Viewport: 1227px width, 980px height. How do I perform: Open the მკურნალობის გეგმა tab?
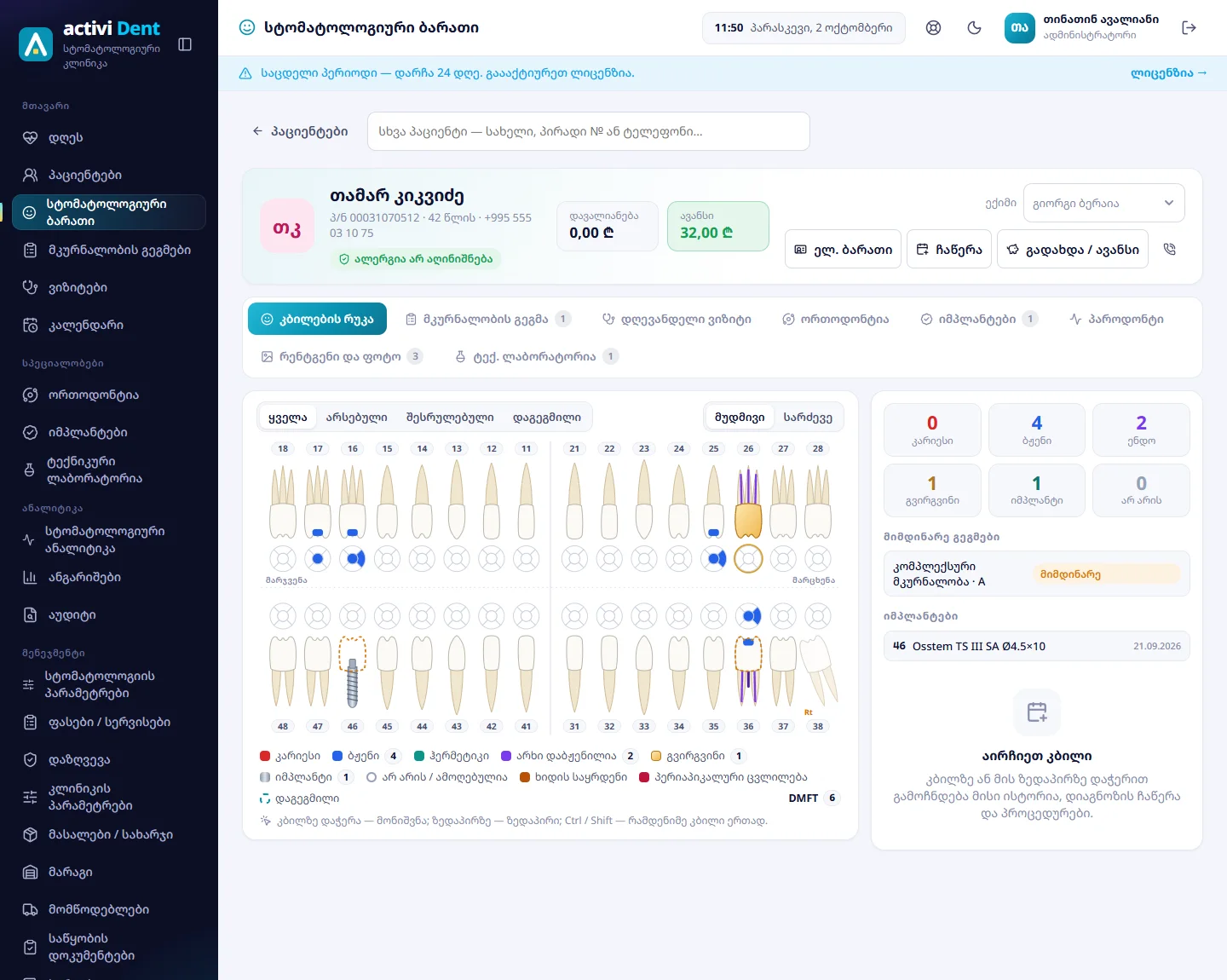point(487,319)
